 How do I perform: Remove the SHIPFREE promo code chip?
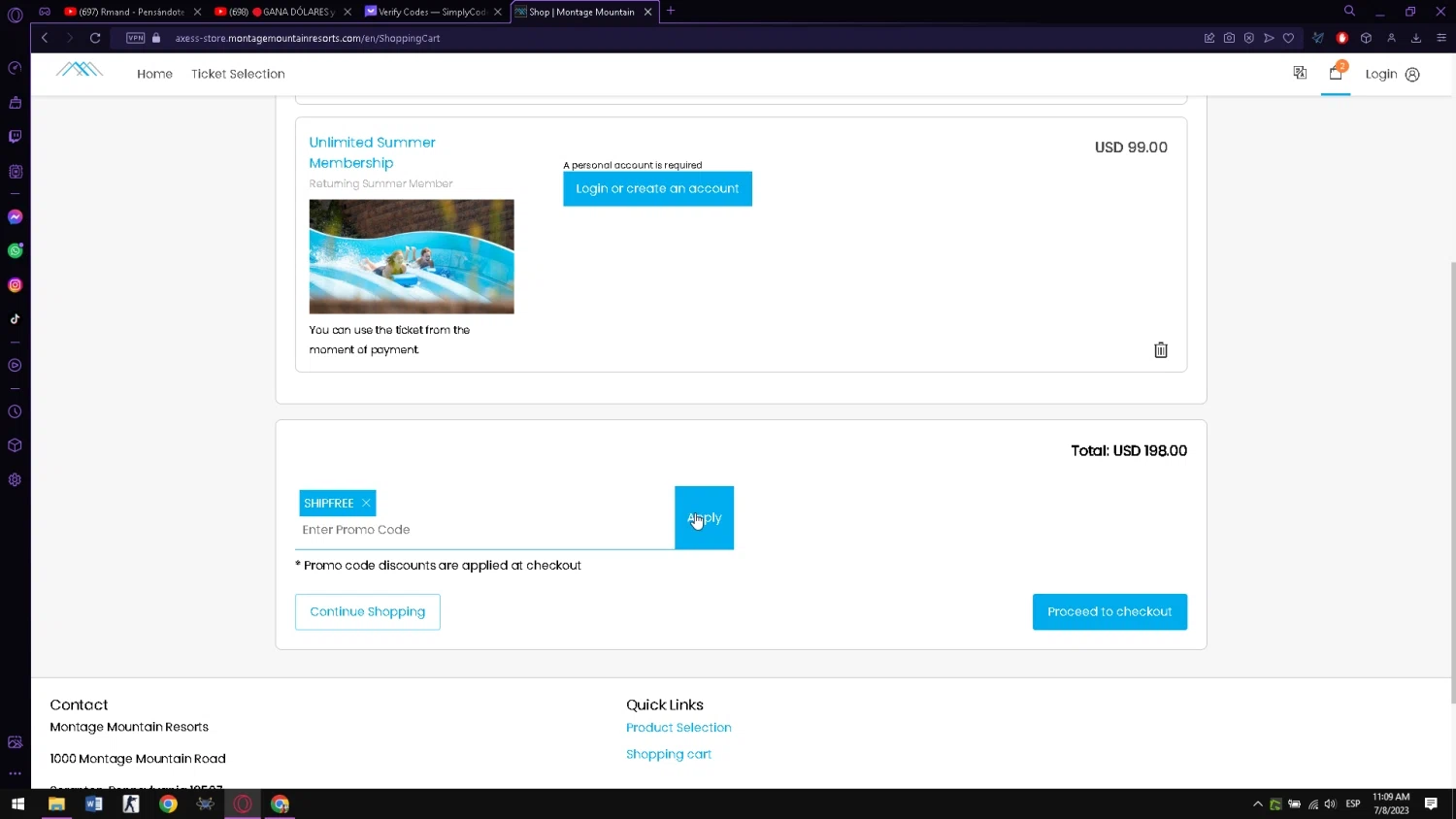[366, 503]
